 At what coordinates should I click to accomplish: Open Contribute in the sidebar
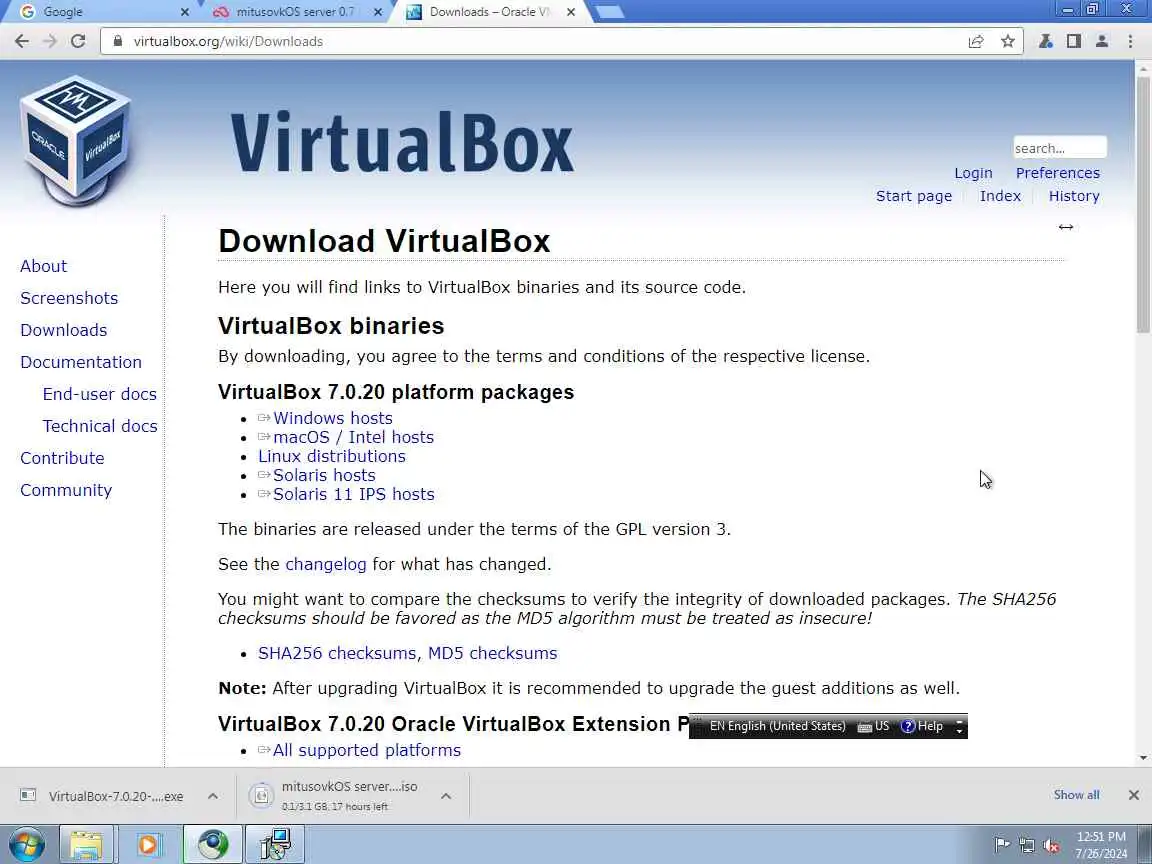point(62,458)
